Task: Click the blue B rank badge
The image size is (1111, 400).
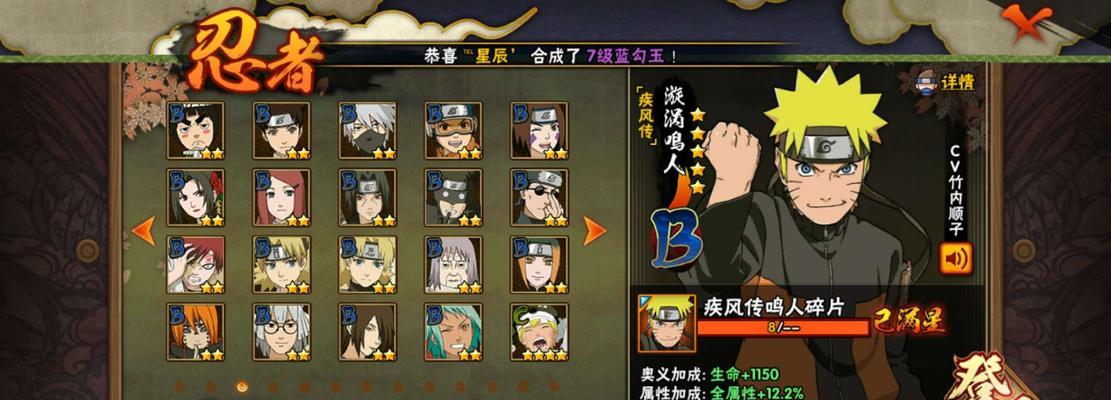Action: coord(676,237)
